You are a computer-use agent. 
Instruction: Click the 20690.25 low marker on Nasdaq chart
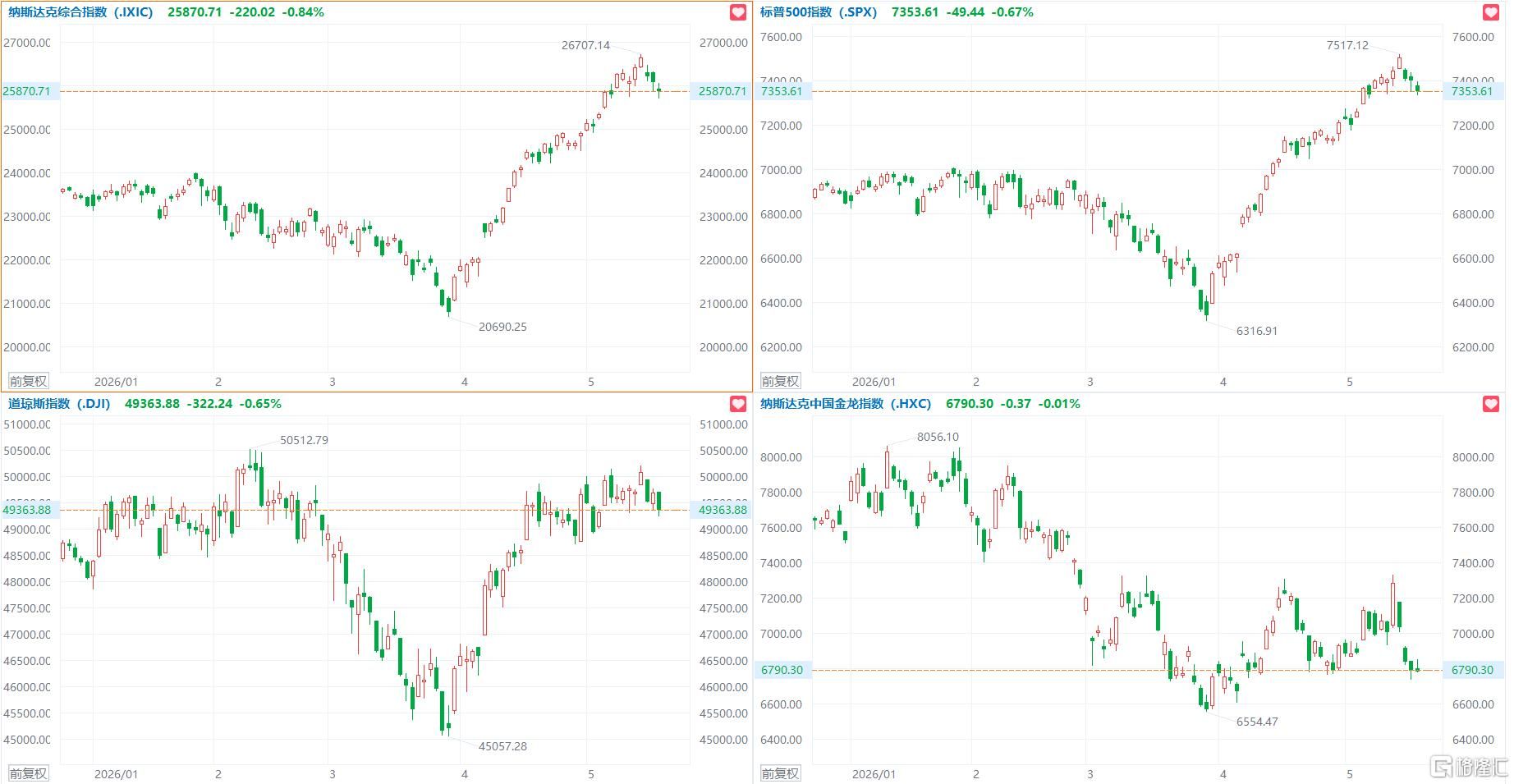(x=502, y=327)
